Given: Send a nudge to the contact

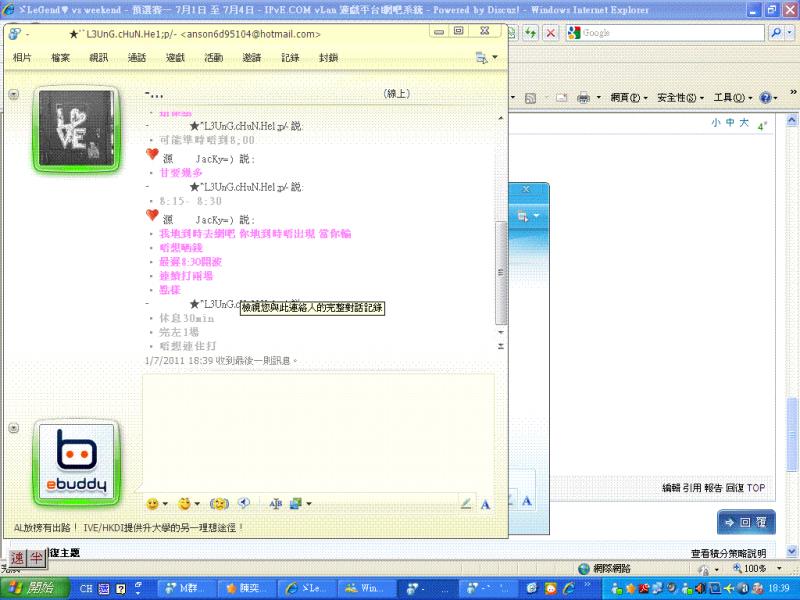Looking at the screenshot, I should 219,503.
